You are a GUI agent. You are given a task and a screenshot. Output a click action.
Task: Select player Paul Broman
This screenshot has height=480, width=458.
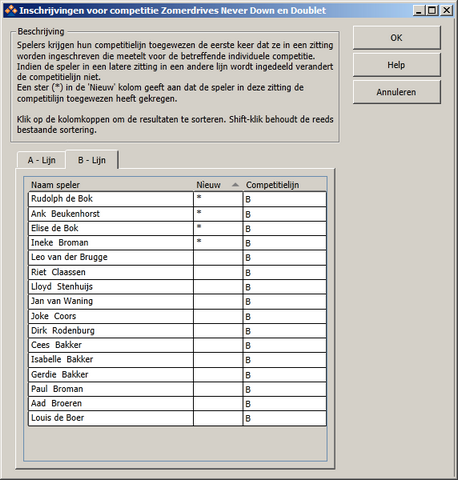pos(111,389)
